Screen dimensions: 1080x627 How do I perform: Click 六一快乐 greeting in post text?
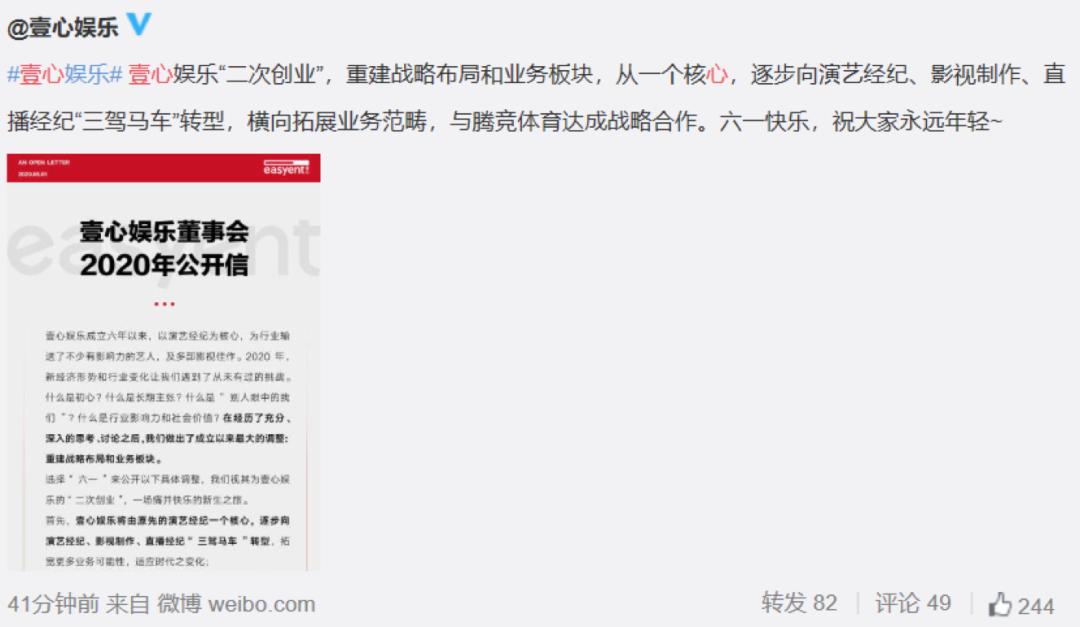pyautogui.click(x=765, y=121)
